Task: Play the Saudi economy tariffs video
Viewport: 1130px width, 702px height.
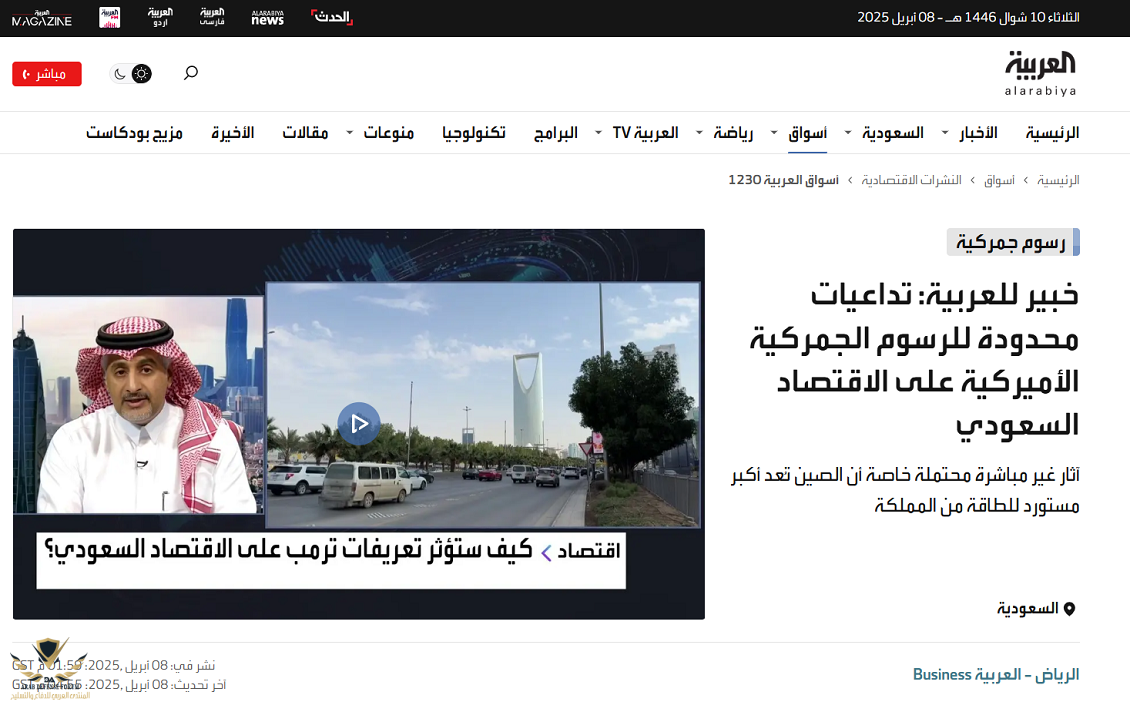Action: pyautogui.click(x=358, y=423)
